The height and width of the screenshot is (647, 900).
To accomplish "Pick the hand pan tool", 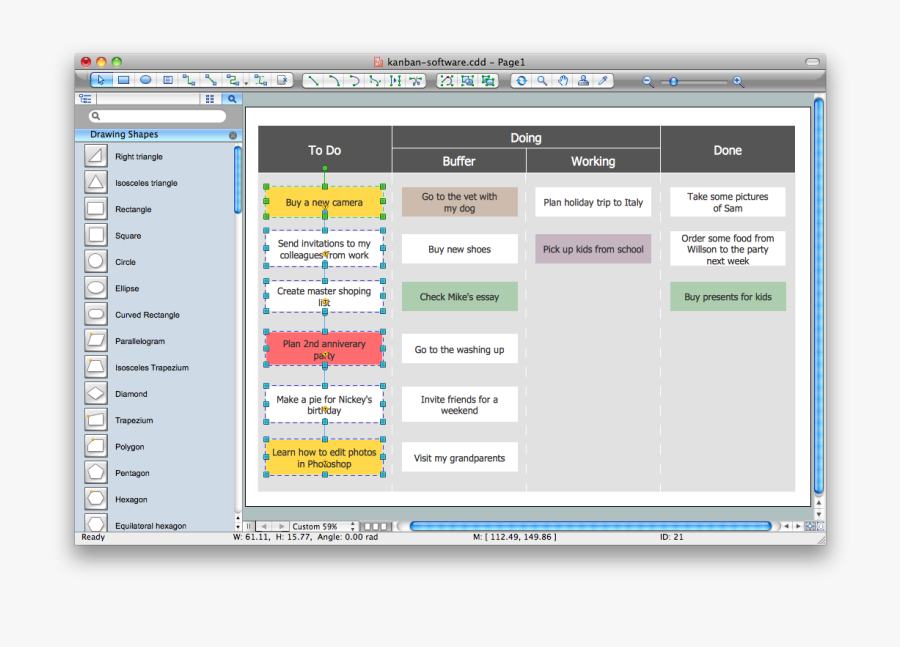I will click(563, 81).
